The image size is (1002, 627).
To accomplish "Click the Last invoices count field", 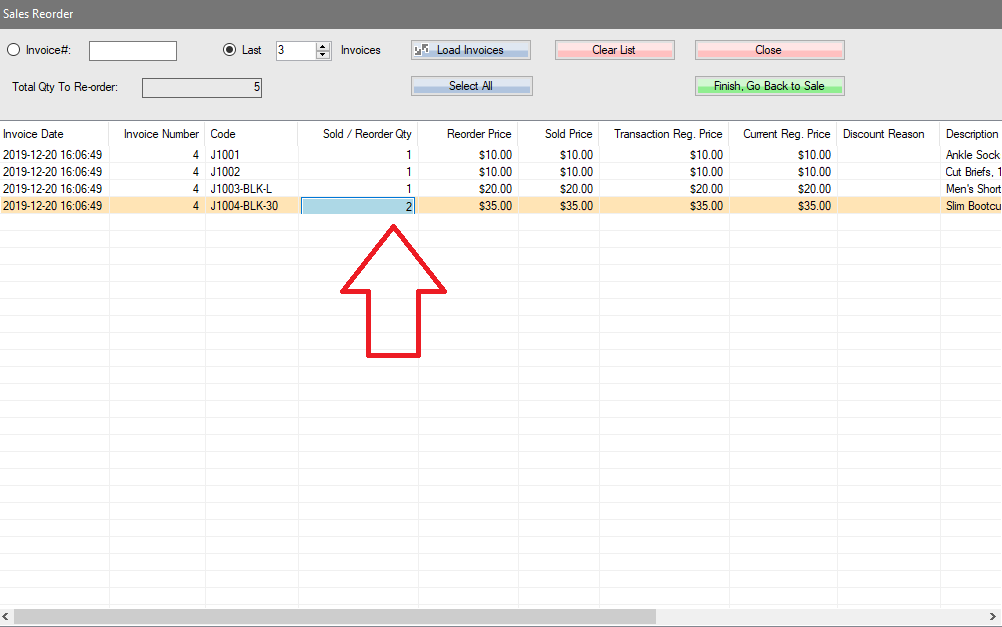I will (296, 50).
